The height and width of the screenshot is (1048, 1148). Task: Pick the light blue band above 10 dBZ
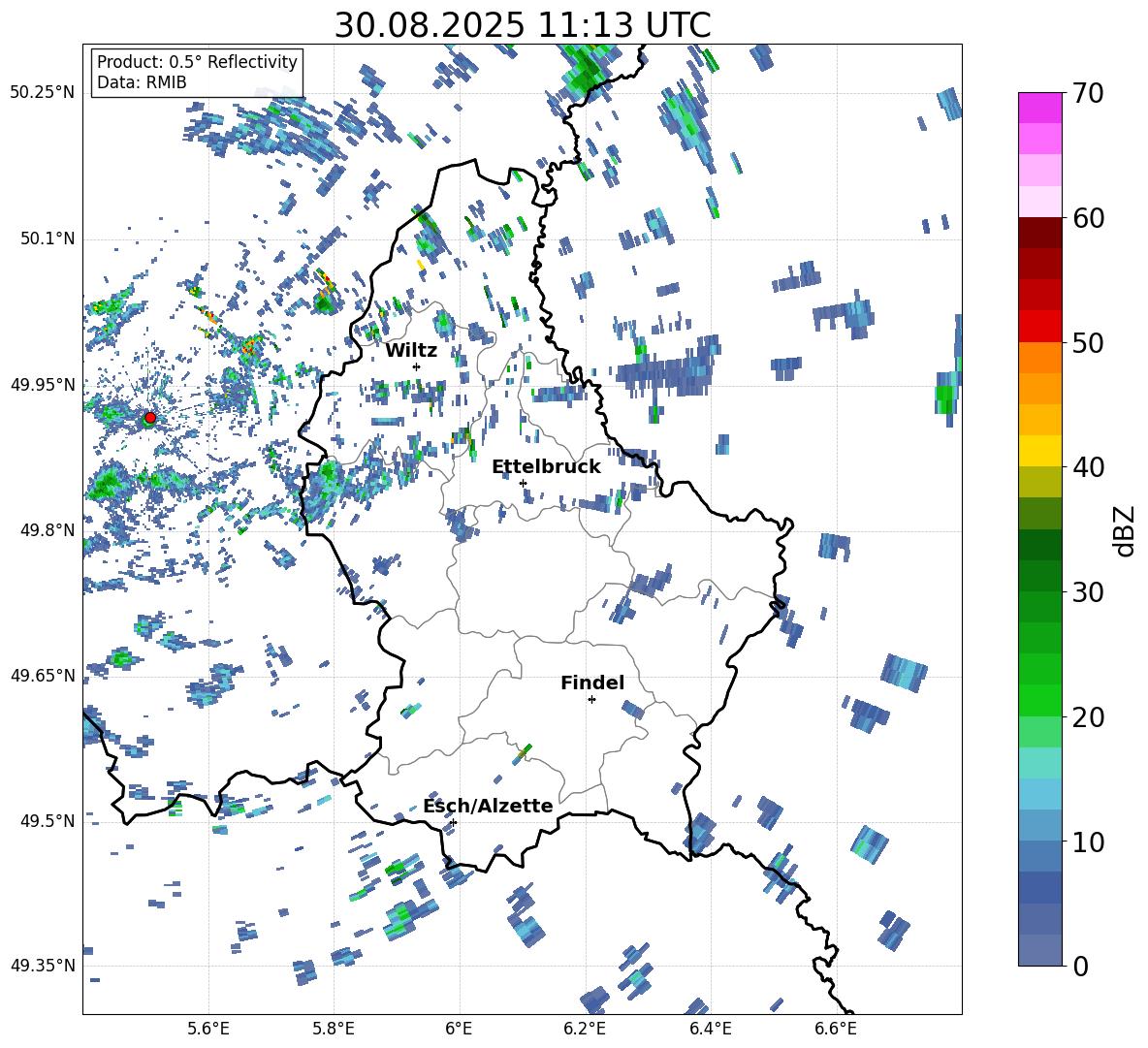pyautogui.click(x=1040, y=795)
